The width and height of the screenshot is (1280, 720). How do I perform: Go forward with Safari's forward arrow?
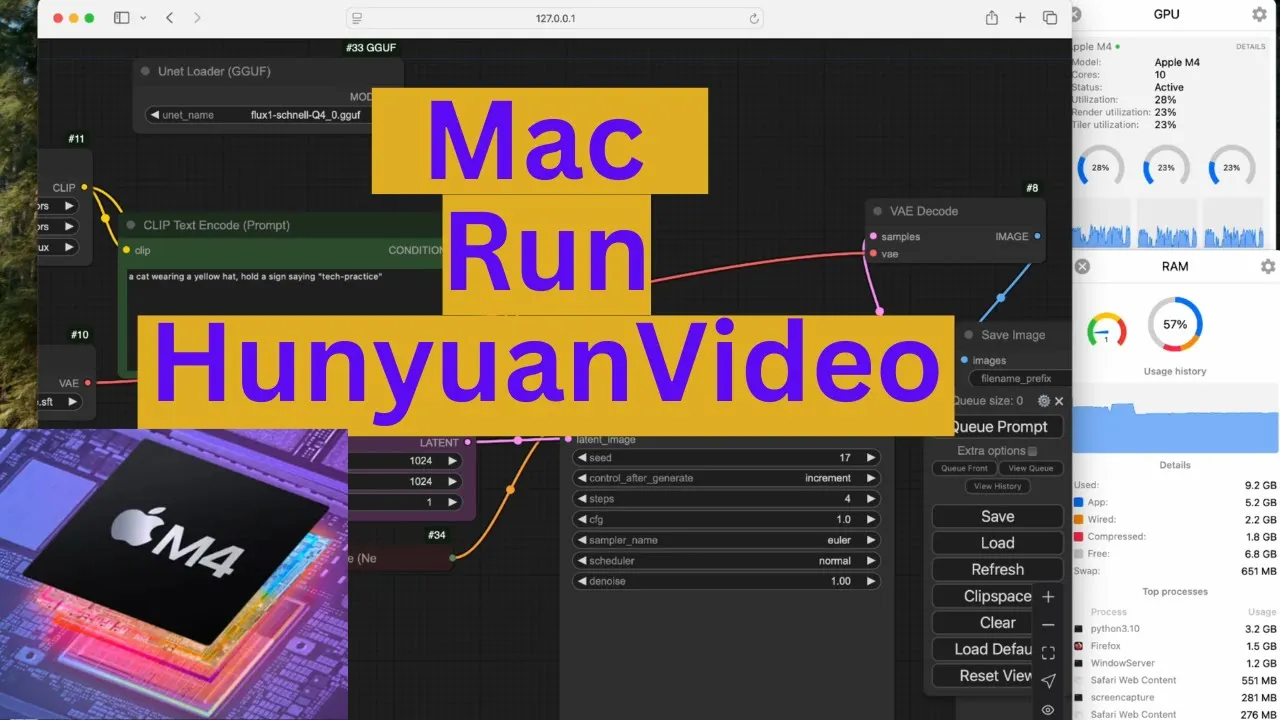(197, 18)
